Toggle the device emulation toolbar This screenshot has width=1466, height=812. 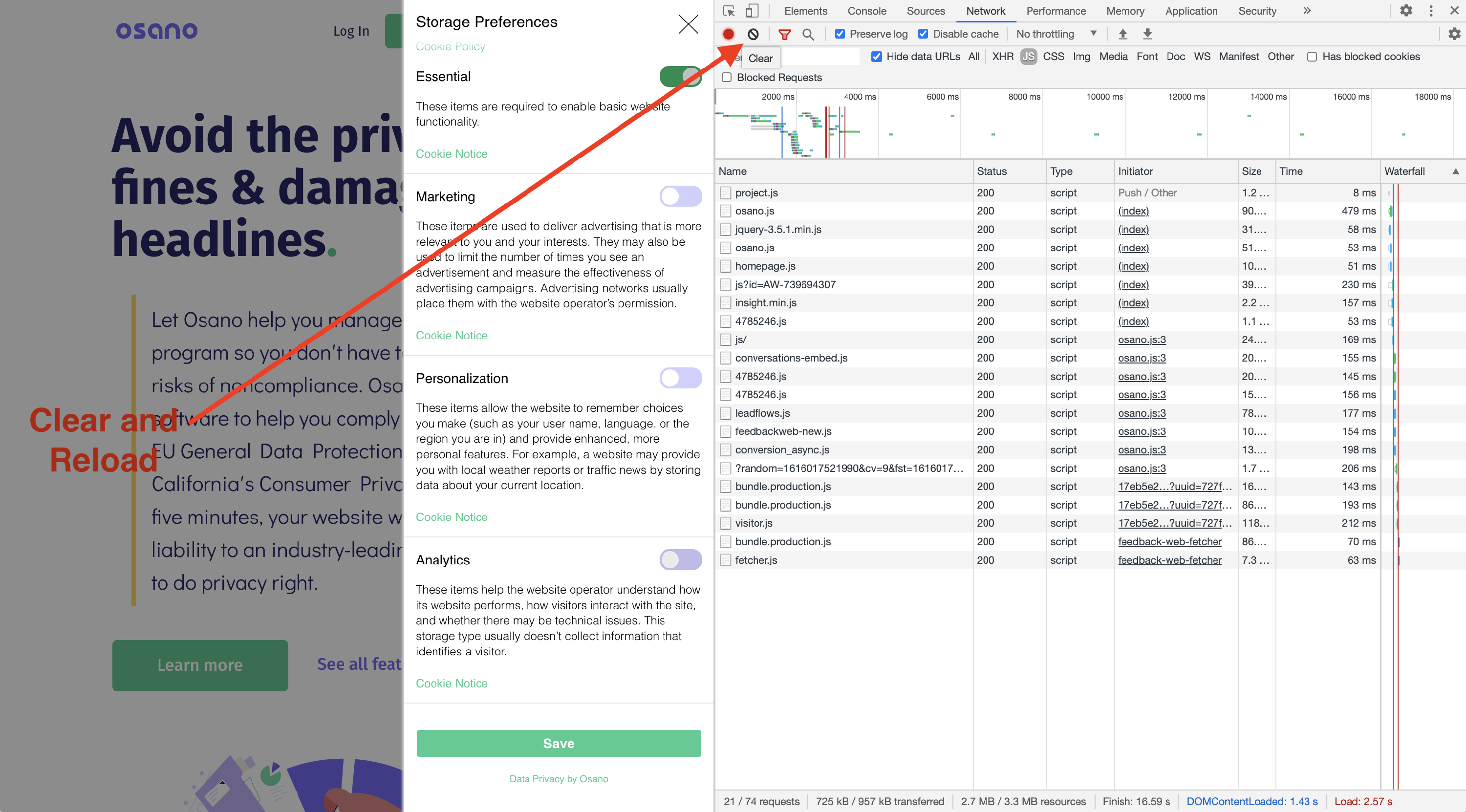pos(753,11)
